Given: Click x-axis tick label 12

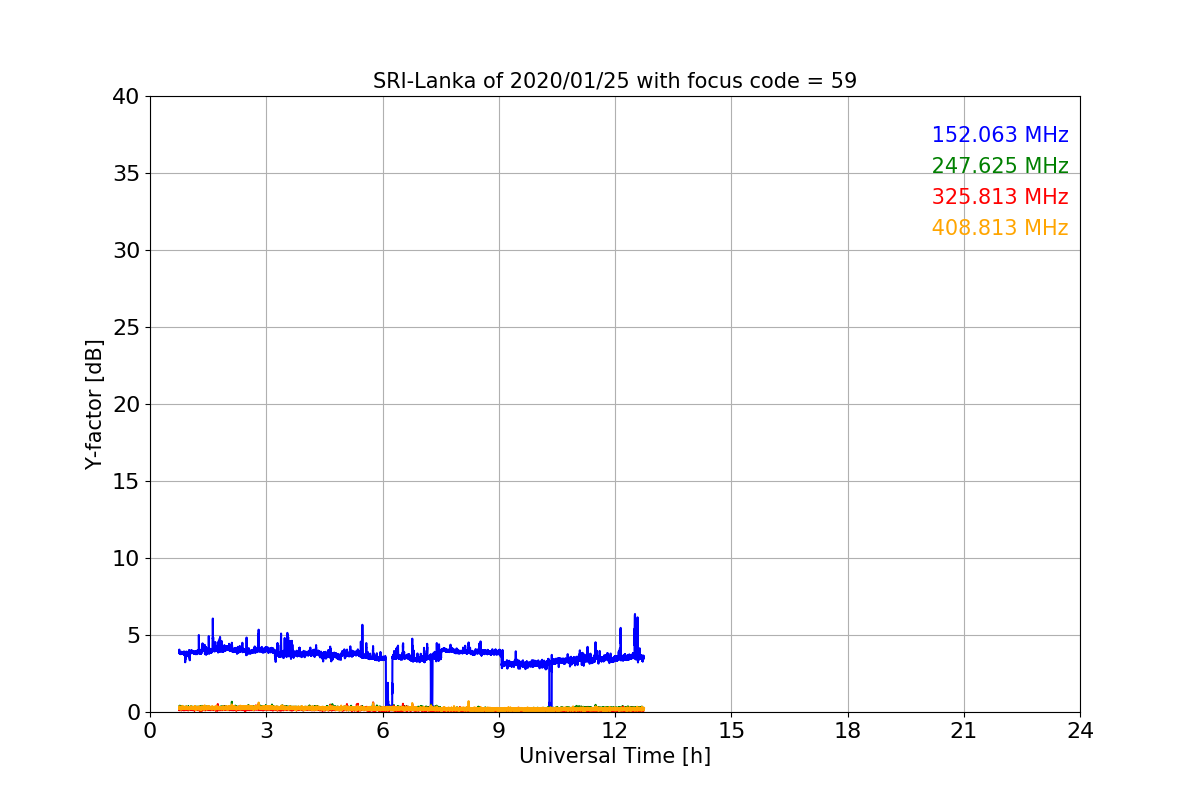Looking at the screenshot, I should pyautogui.click(x=615, y=731).
